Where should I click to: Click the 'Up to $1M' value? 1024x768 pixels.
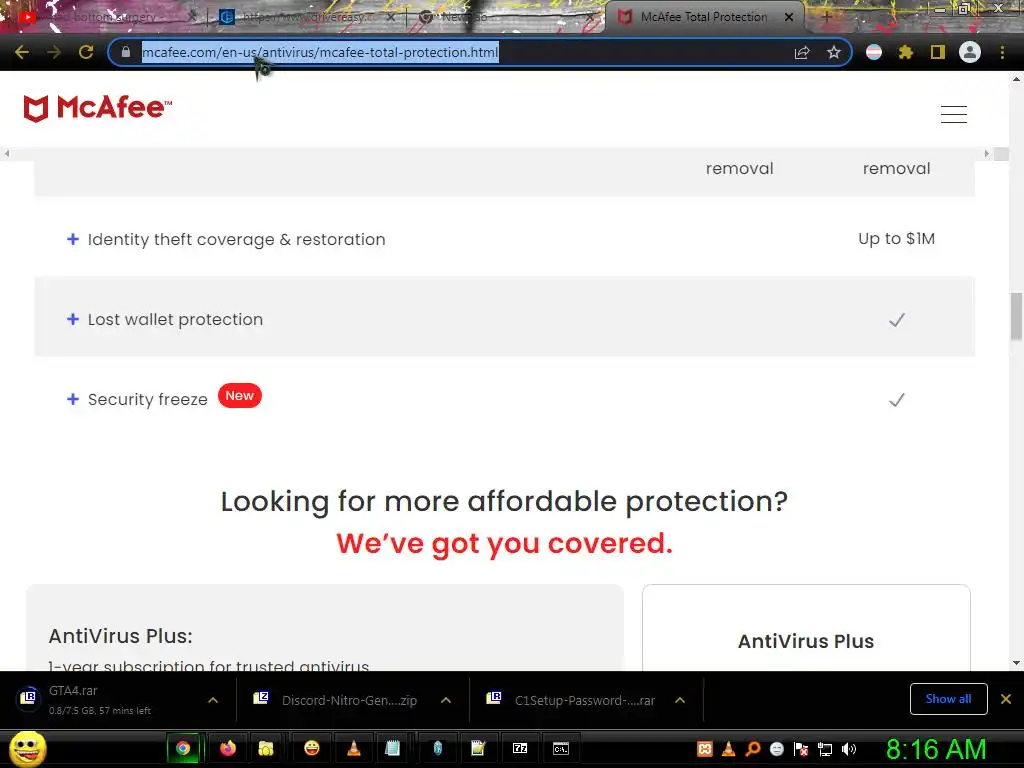click(x=897, y=239)
